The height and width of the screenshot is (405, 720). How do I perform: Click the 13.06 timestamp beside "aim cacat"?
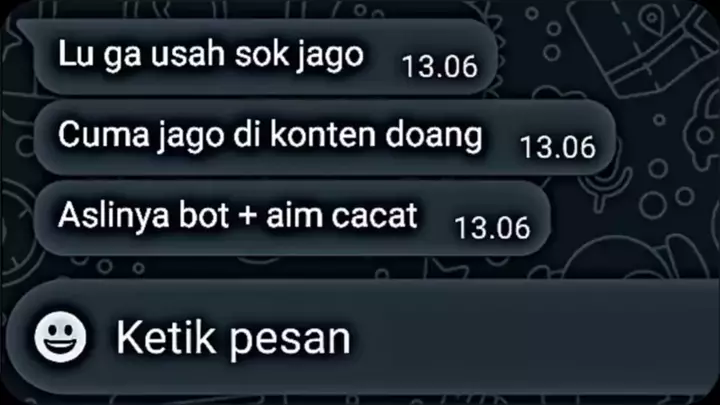492,228
